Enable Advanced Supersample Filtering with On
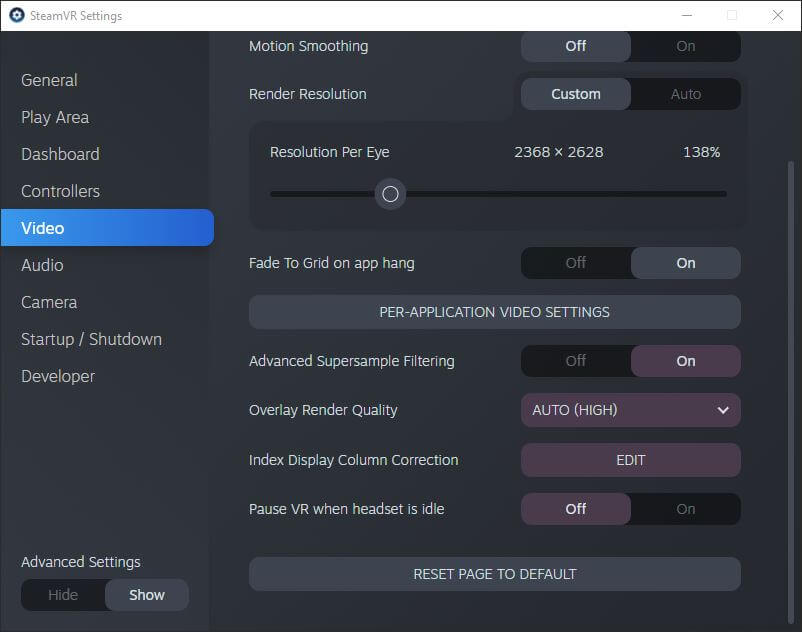The width and height of the screenshot is (802, 632). coord(685,361)
